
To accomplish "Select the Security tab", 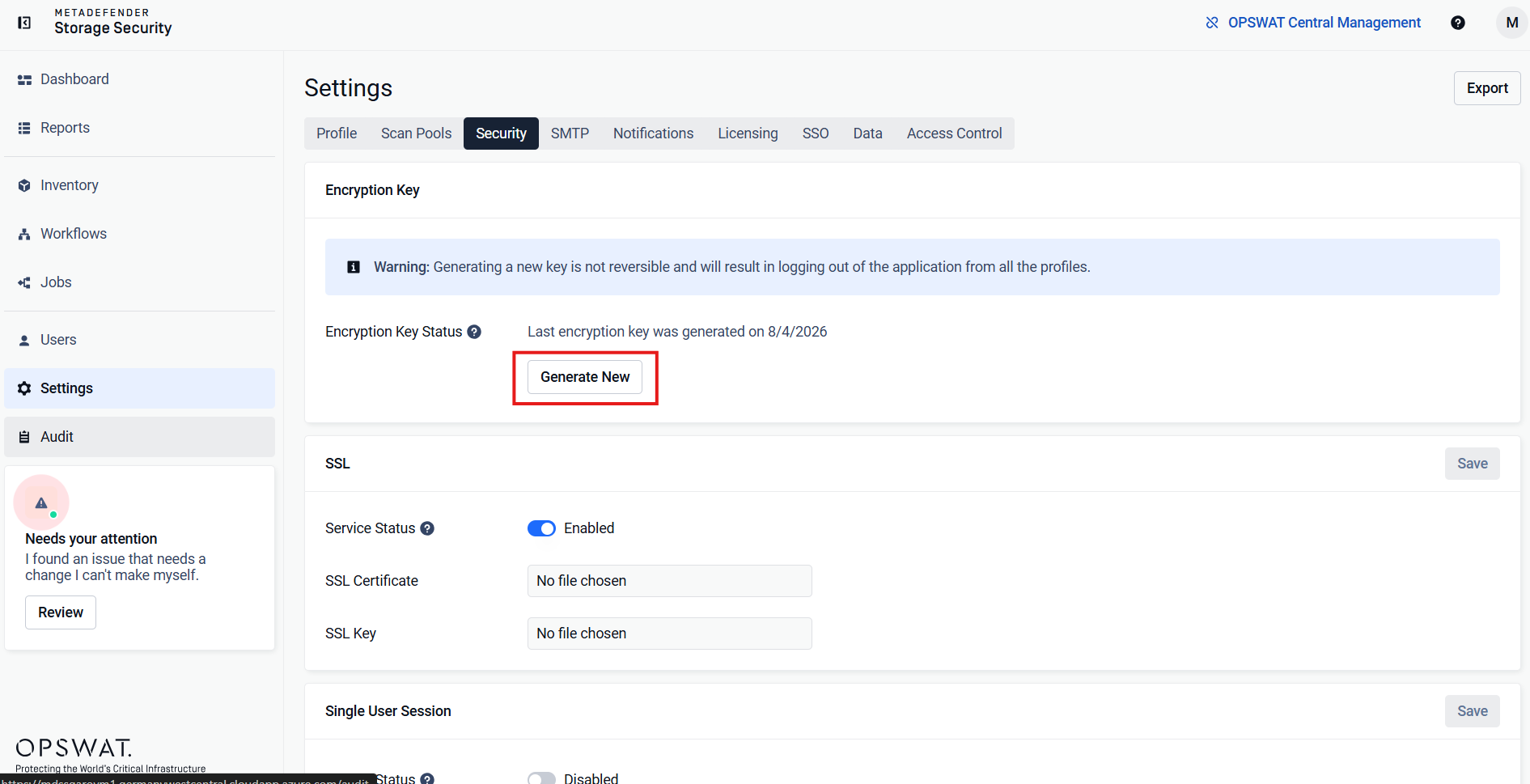I will tap(501, 133).
